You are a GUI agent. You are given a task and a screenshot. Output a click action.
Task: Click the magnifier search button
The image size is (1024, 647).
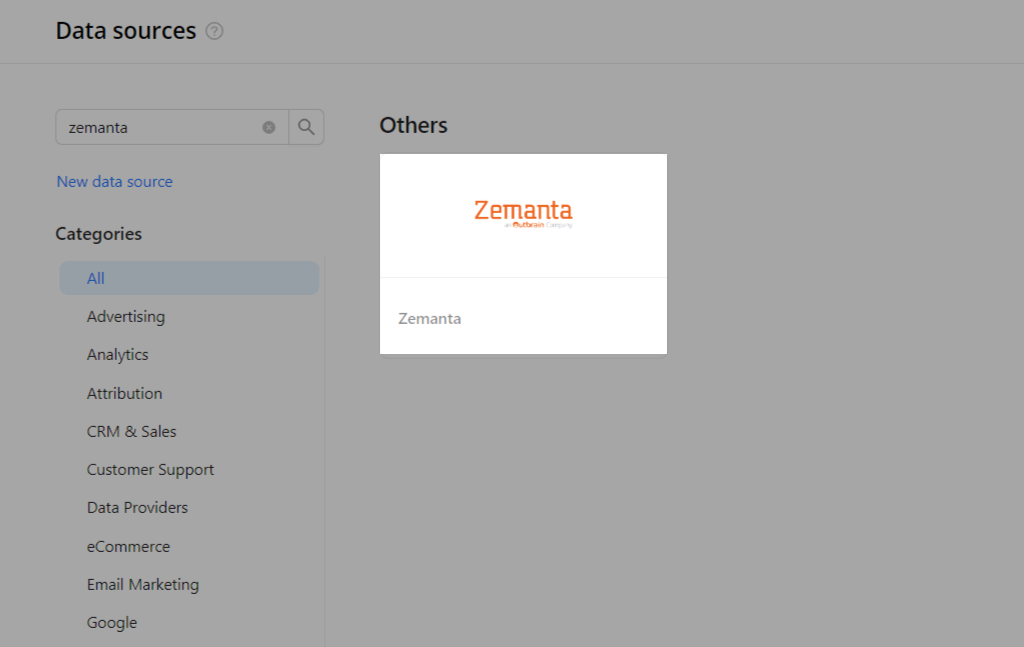coord(306,127)
